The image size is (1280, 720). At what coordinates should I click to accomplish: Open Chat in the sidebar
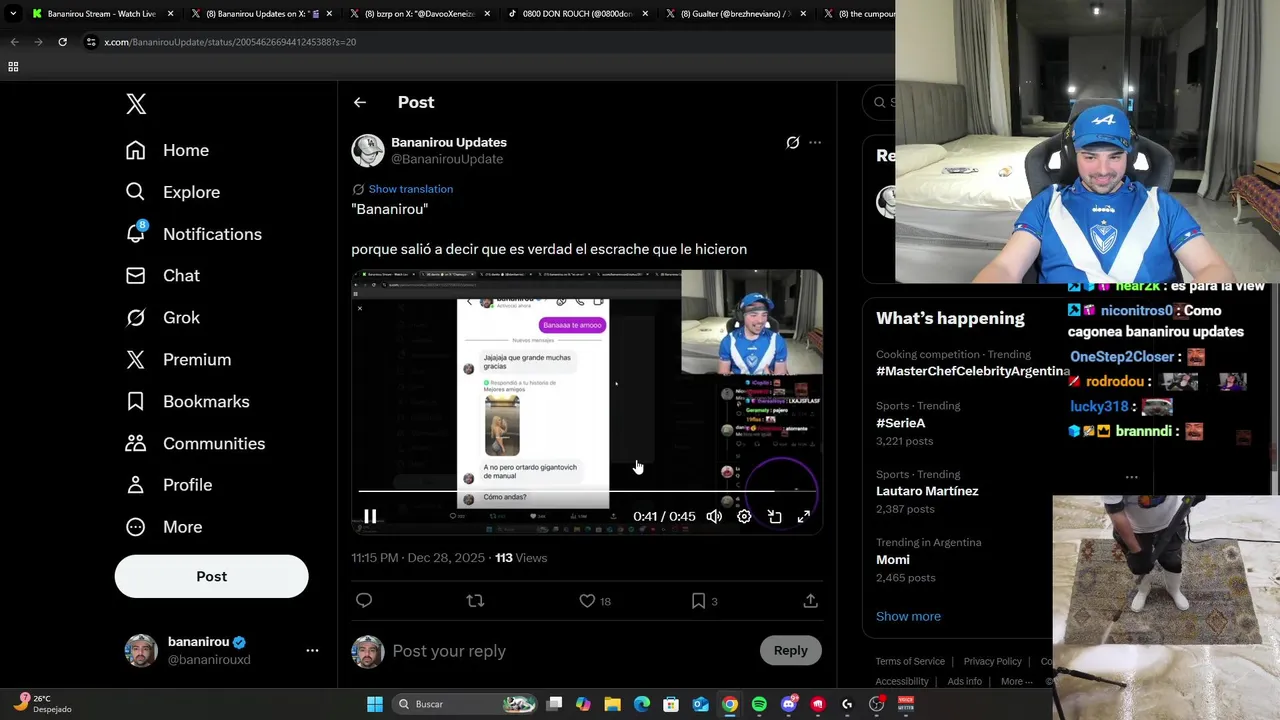click(162, 276)
